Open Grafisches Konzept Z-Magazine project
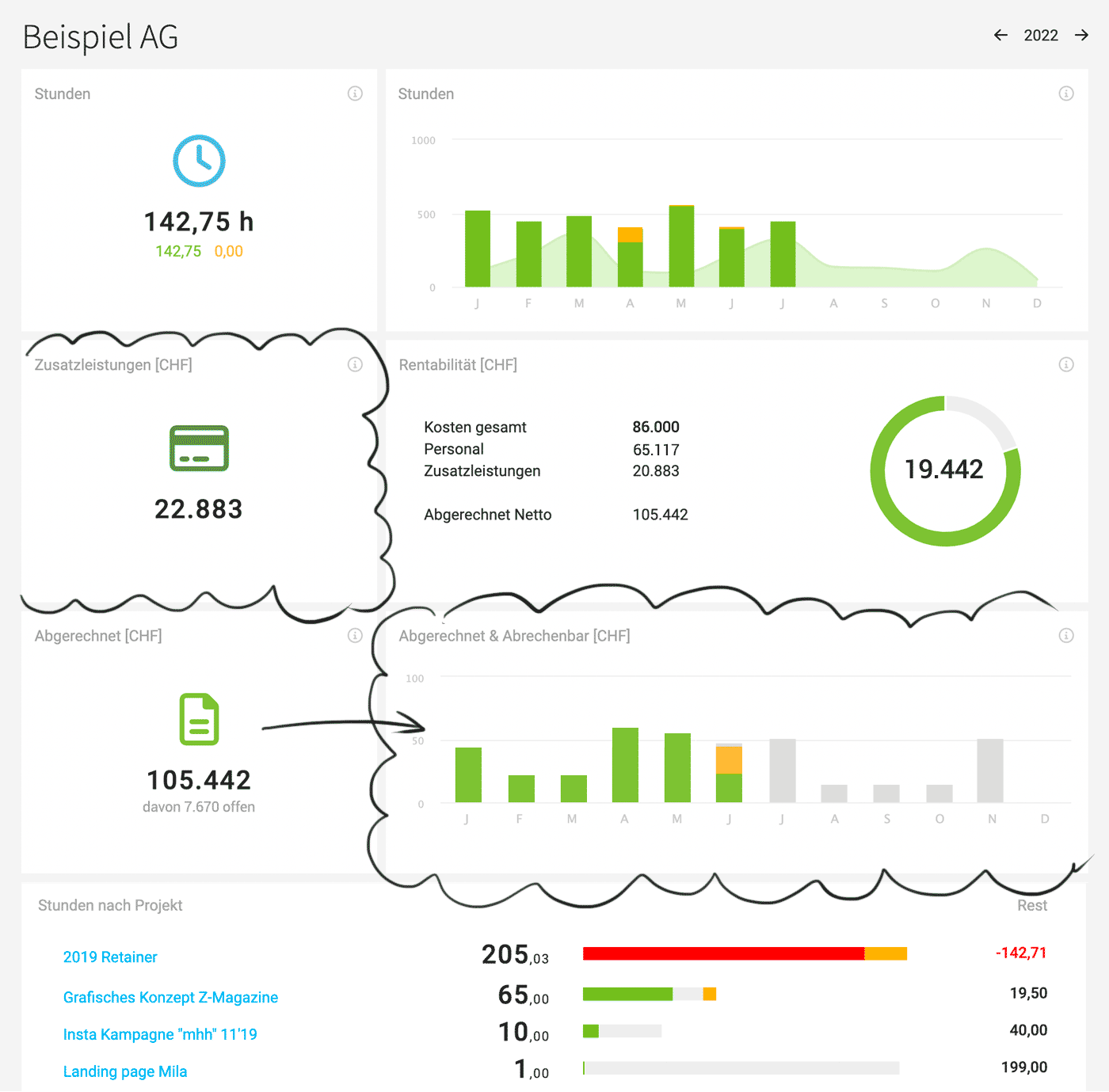 170,998
